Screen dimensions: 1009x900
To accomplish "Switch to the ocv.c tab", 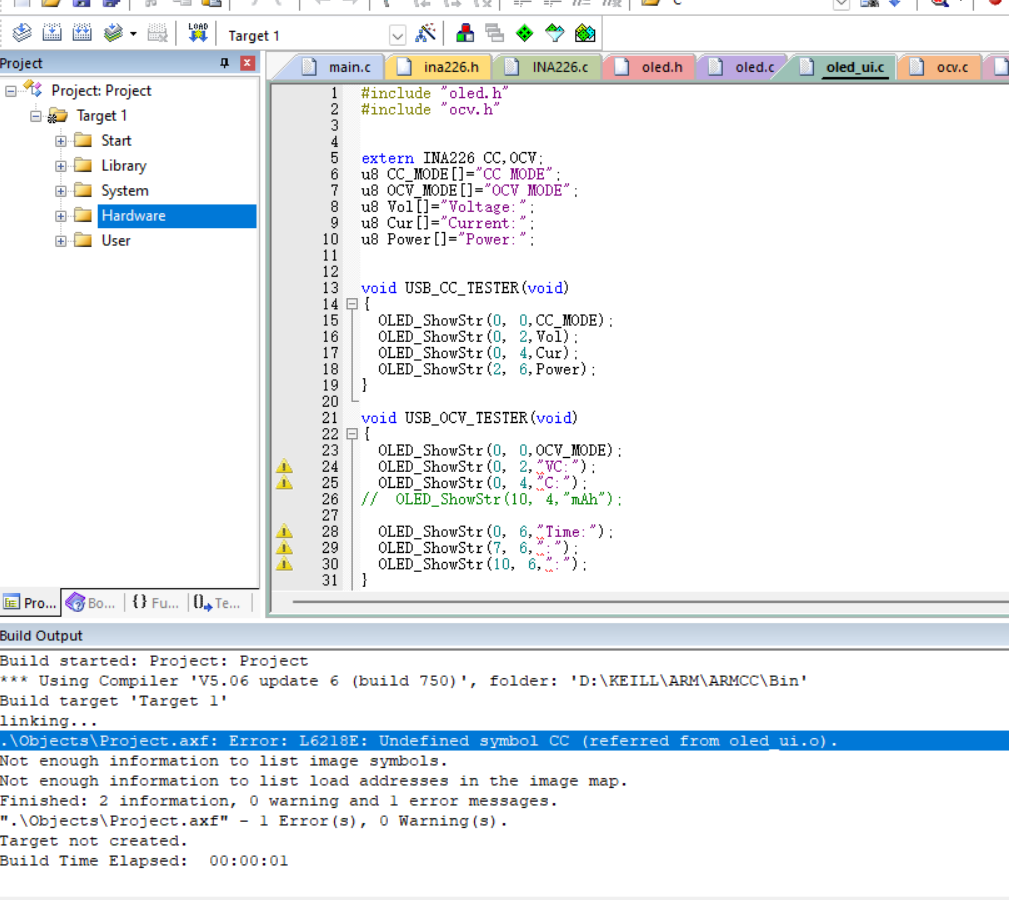I will (x=940, y=67).
